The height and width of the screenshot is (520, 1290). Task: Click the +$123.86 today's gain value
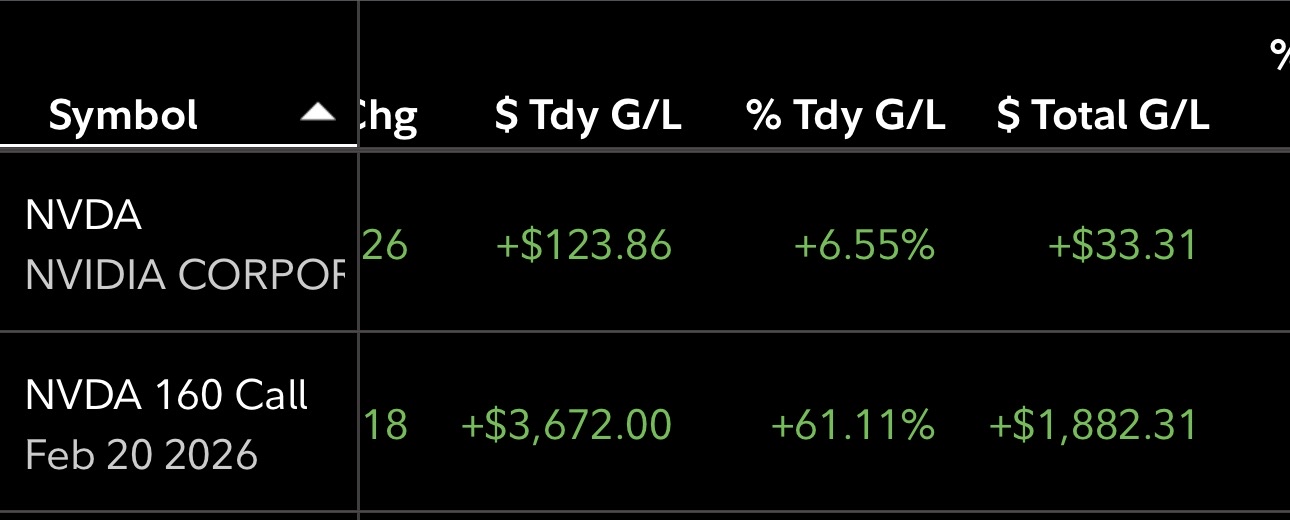click(584, 245)
